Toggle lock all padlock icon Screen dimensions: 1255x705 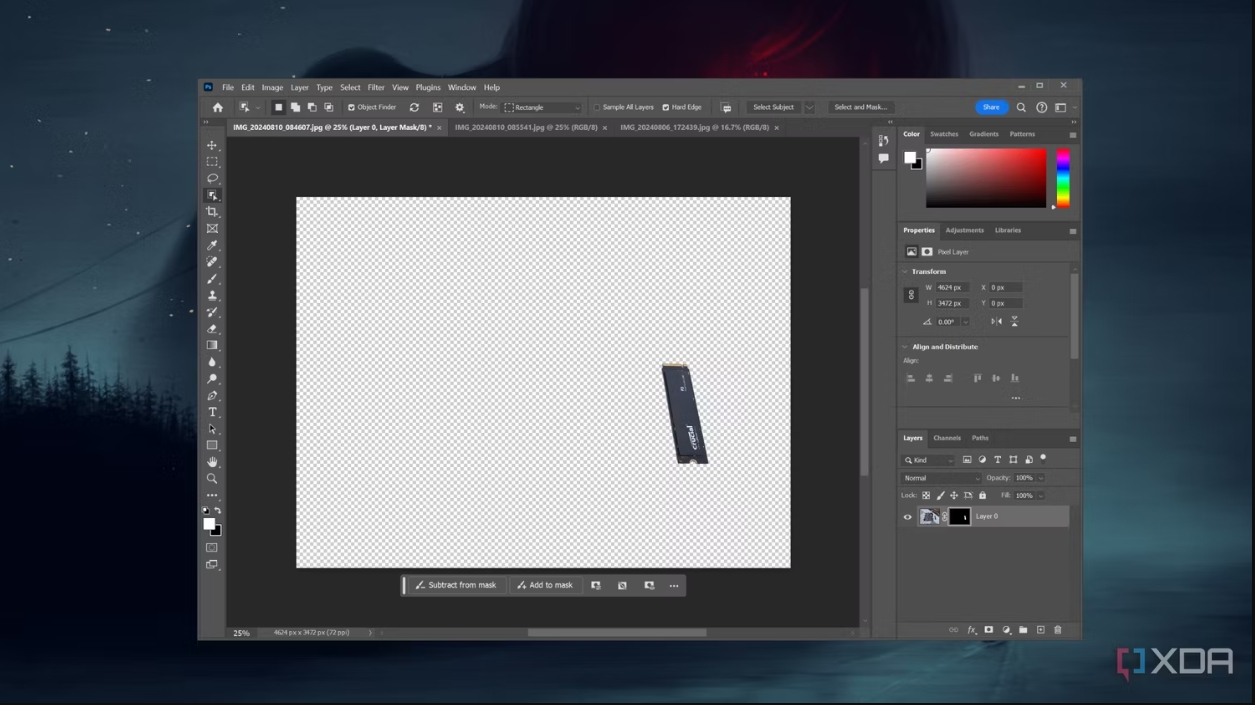(x=982, y=495)
